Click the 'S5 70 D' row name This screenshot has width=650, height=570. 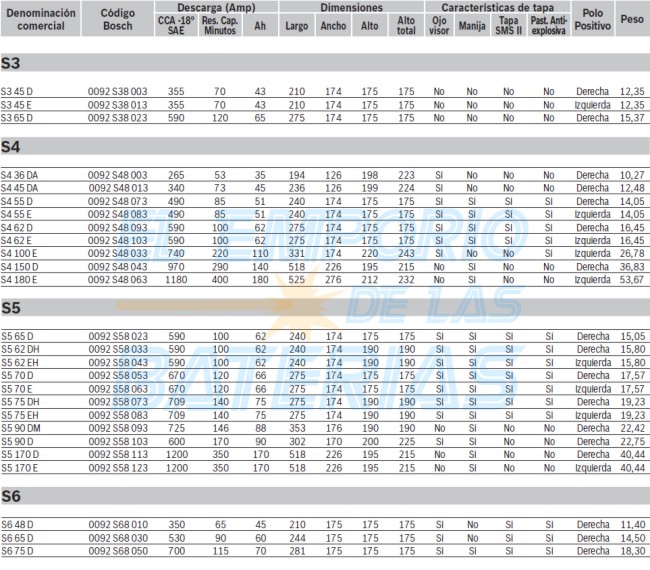pyautogui.click(x=17, y=376)
